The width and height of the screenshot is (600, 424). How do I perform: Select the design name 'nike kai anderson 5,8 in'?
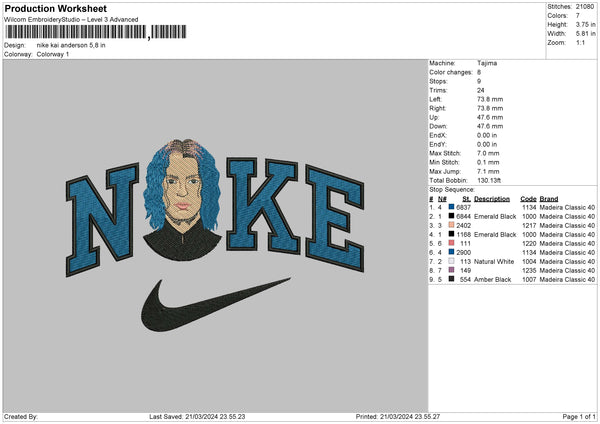point(71,45)
